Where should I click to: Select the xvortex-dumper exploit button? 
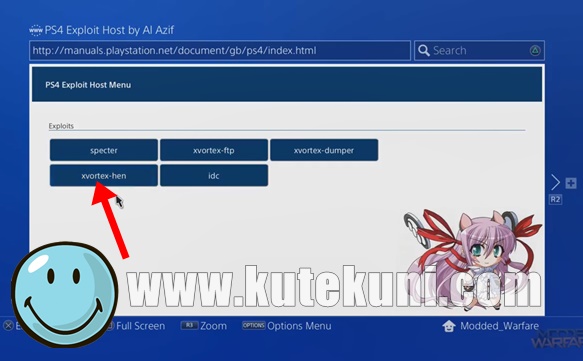click(324, 150)
